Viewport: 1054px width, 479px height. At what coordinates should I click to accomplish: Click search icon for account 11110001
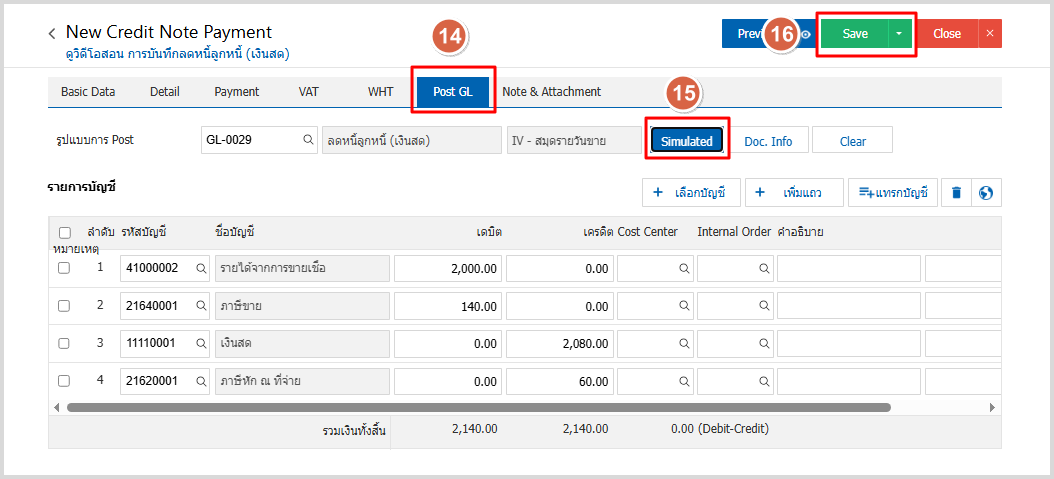tap(201, 343)
